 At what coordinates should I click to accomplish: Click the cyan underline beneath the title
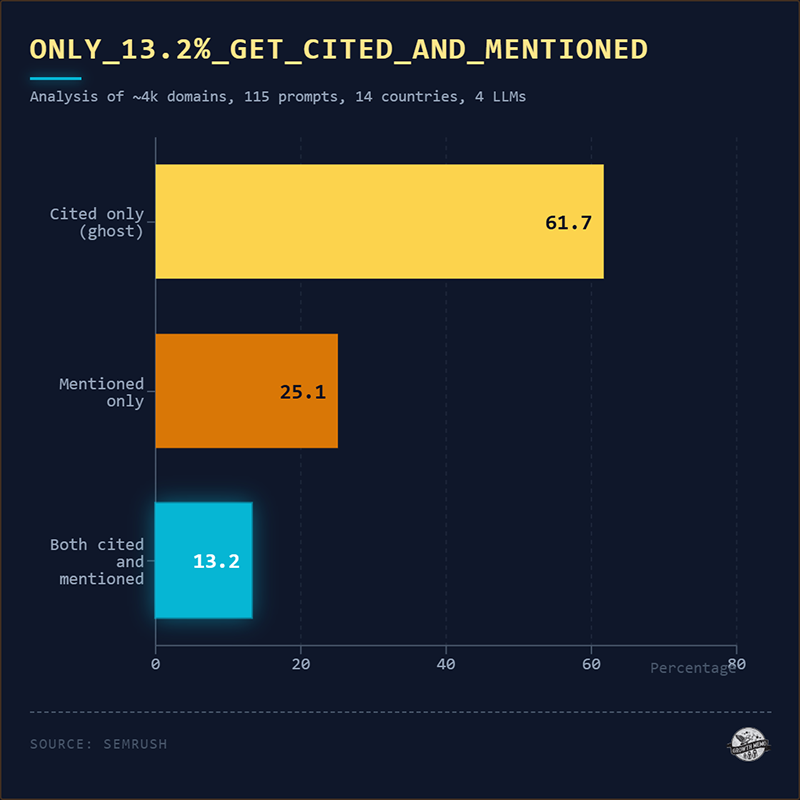pyautogui.click(x=55, y=77)
